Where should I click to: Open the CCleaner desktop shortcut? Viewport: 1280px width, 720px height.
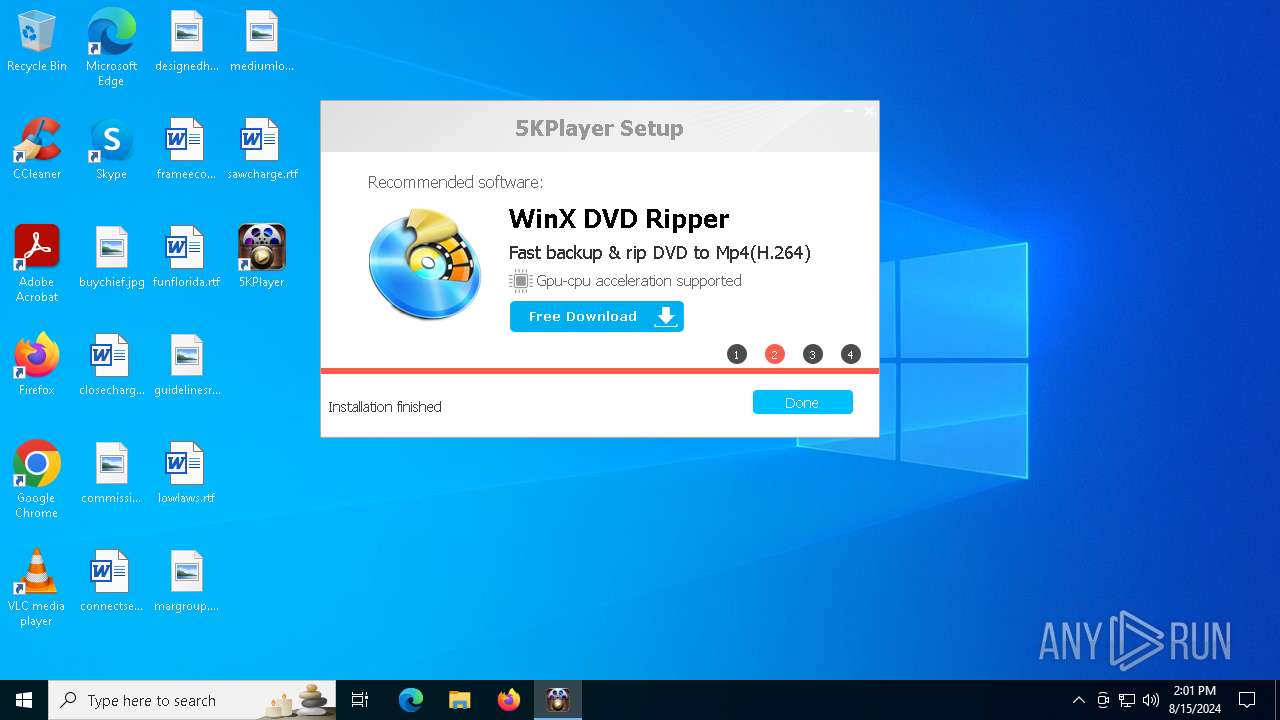[37, 148]
